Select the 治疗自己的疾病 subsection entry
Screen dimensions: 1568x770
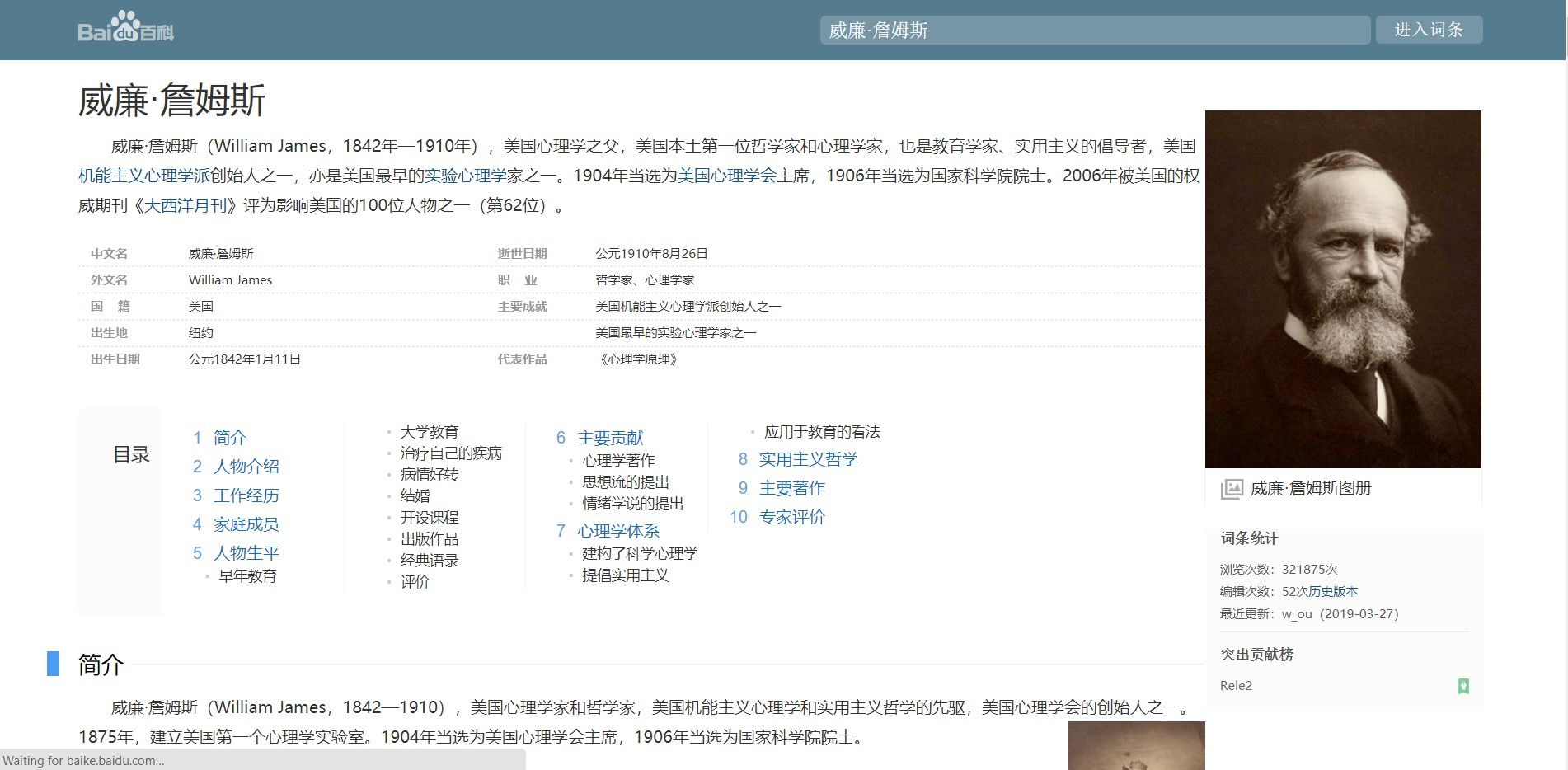click(x=450, y=453)
